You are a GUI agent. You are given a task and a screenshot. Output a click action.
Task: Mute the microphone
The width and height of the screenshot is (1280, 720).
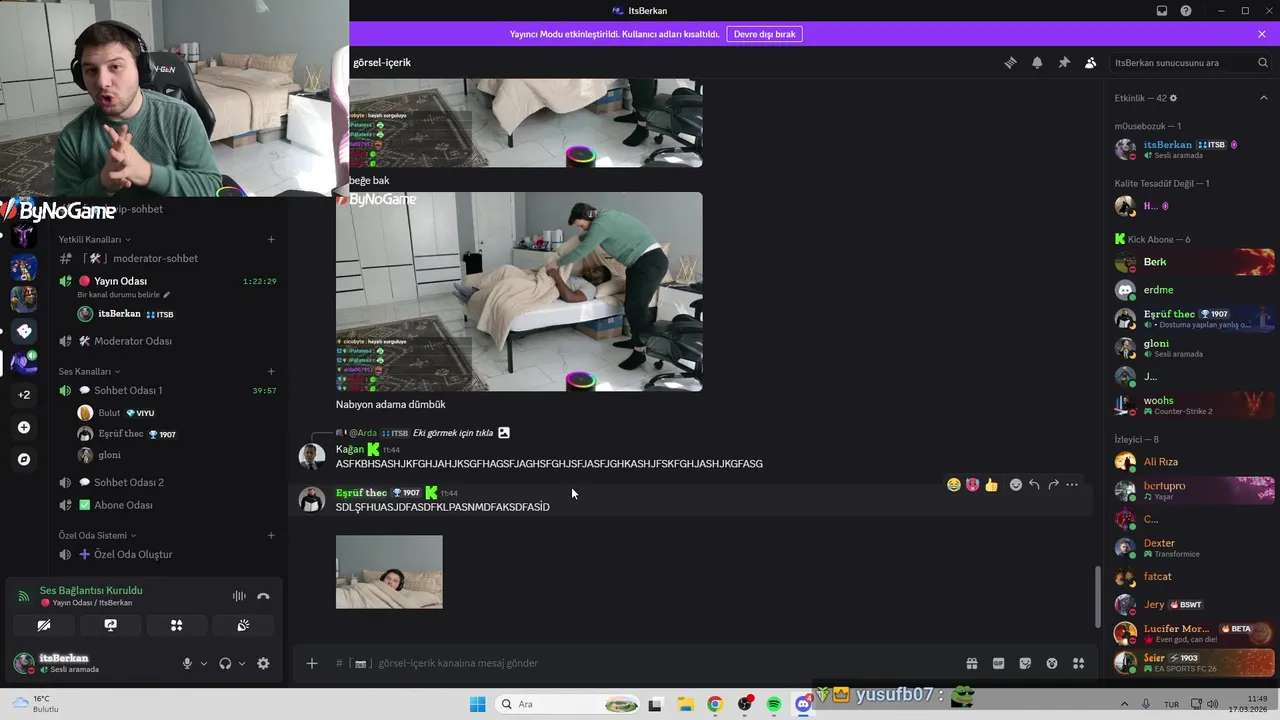pos(187,663)
